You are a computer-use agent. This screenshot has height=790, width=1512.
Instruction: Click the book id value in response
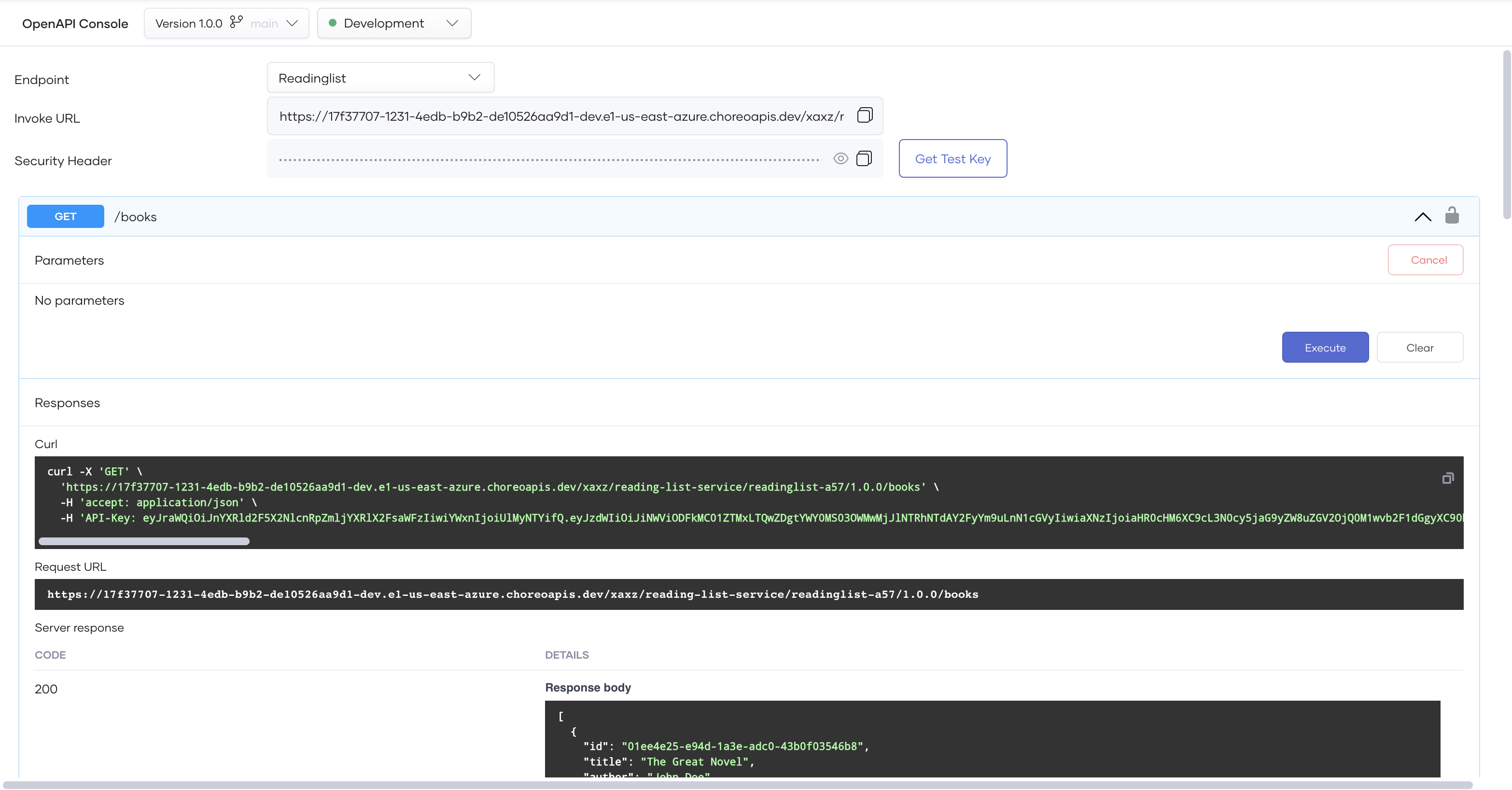pyautogui.click(x=742, y=747)
